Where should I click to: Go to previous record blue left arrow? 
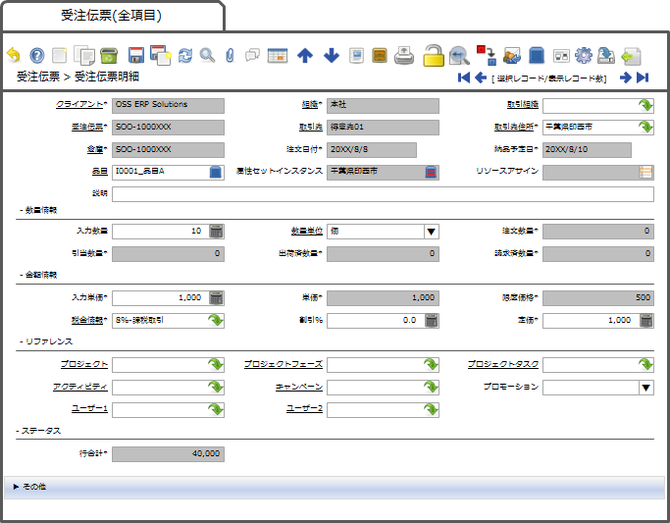click(x=481, y=78)
